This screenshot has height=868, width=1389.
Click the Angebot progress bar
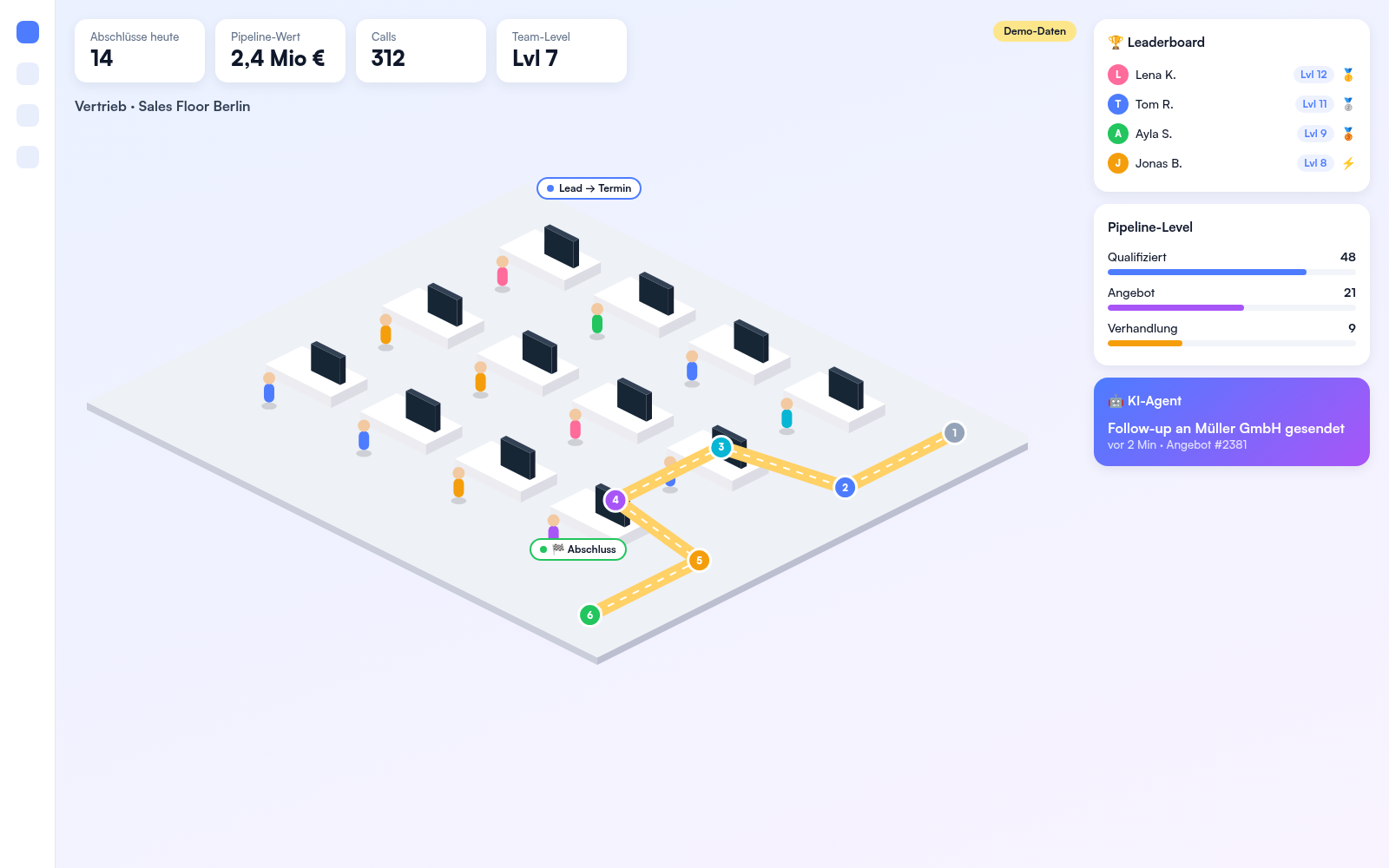[x=1232, y=307]
